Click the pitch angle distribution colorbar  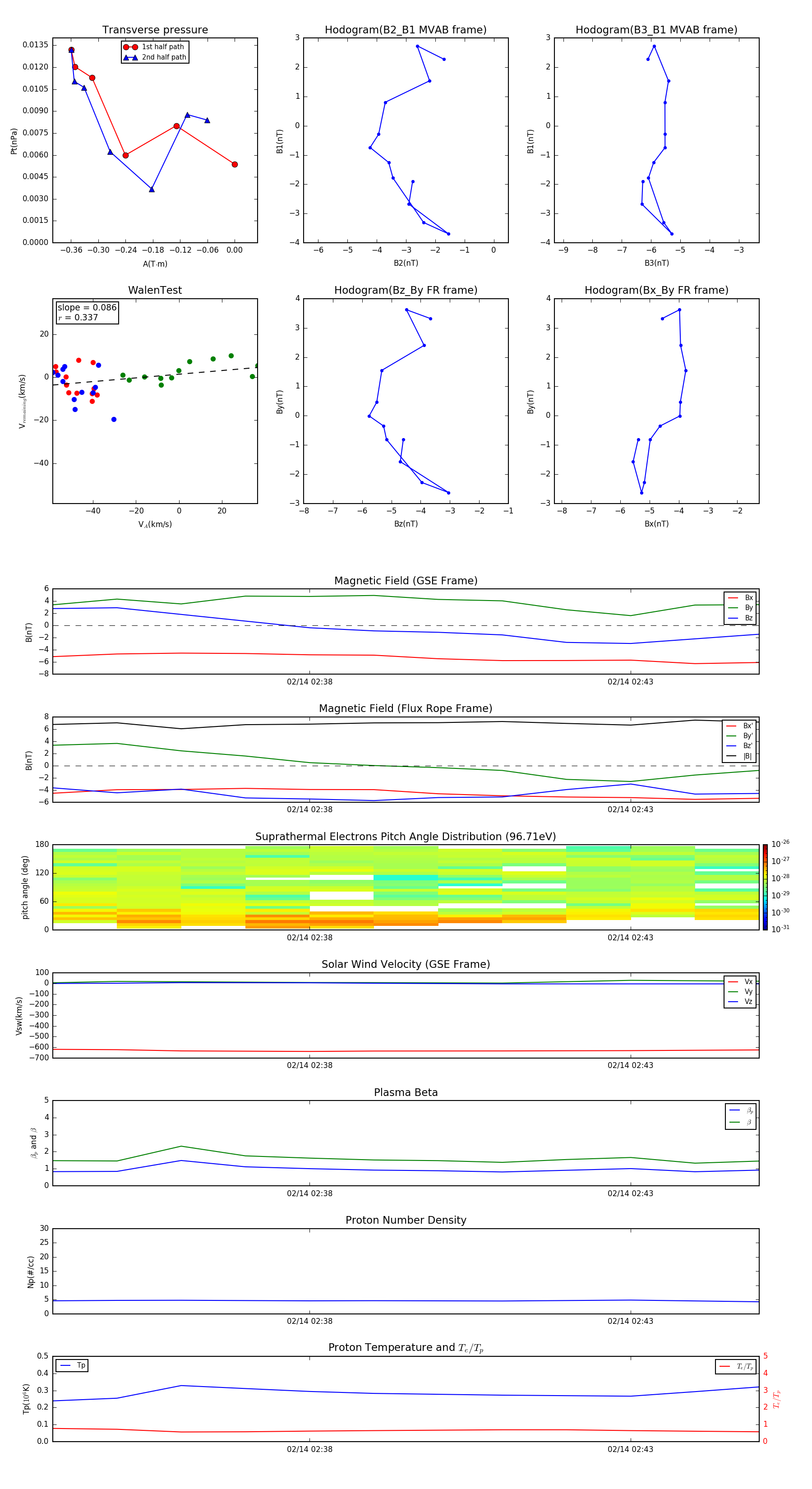[765, 887]
